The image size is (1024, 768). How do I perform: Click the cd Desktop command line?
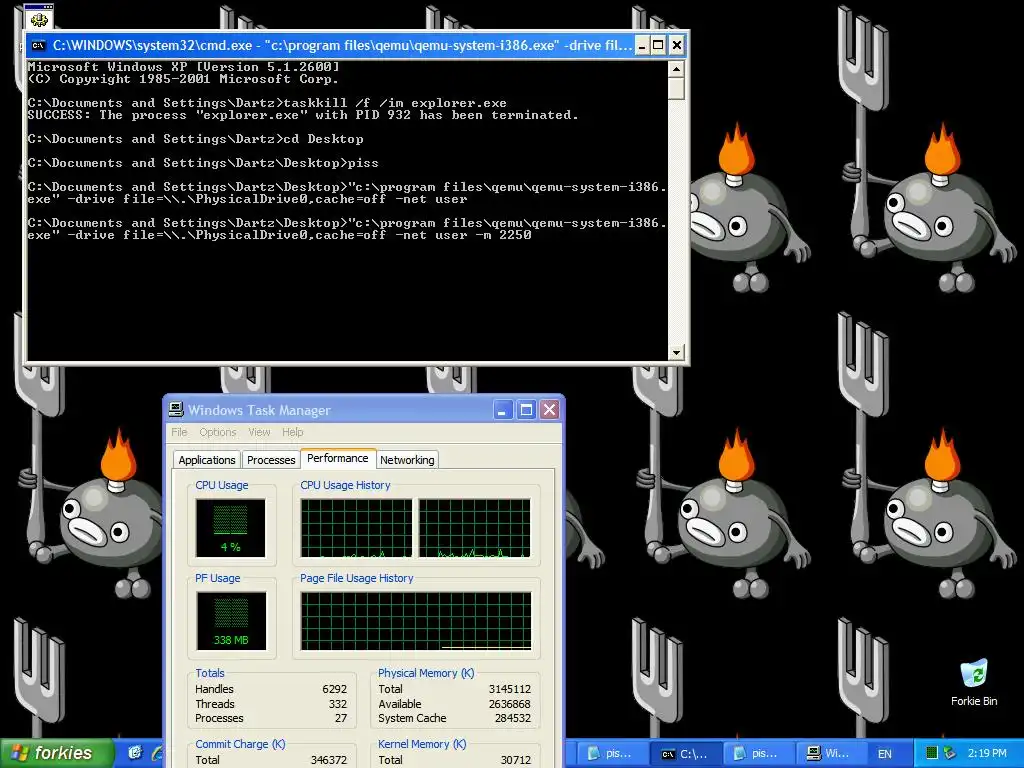(195, 139)
